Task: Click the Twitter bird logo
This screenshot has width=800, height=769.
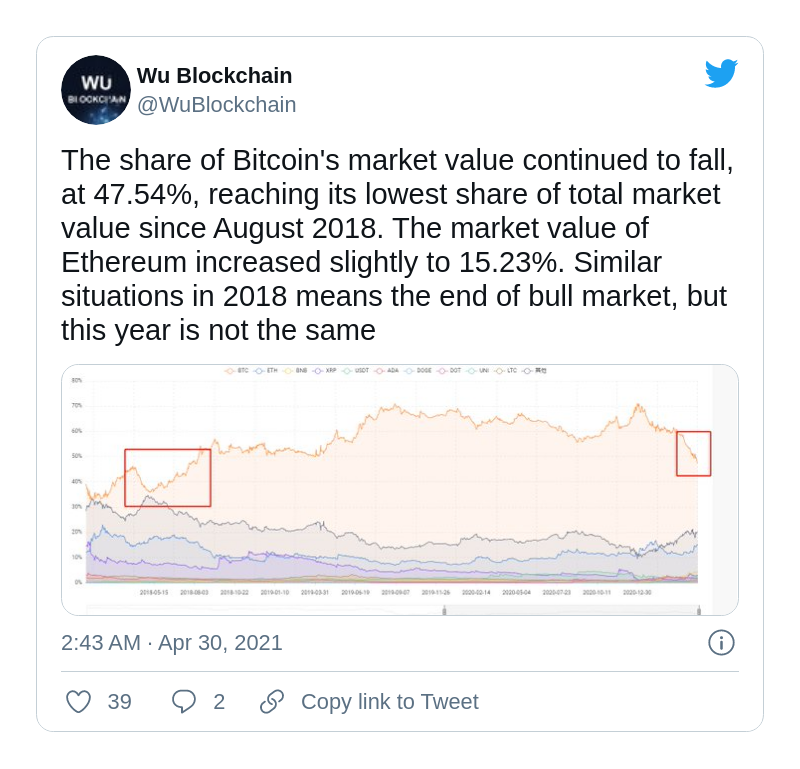Action: (x=721, y=72)
